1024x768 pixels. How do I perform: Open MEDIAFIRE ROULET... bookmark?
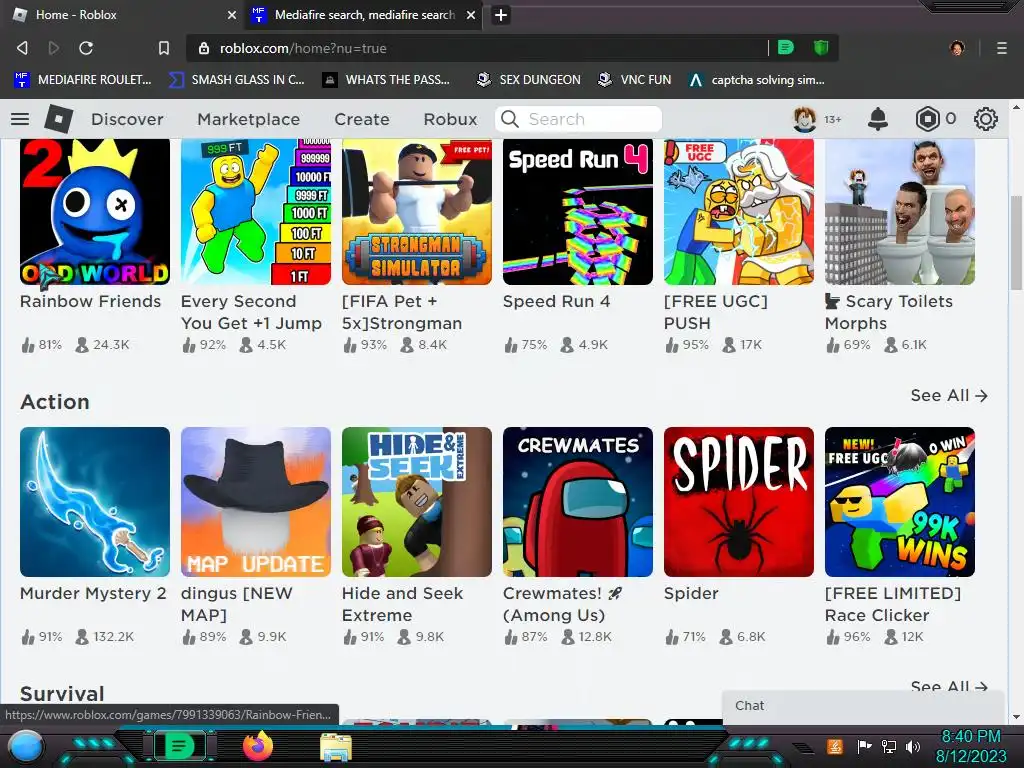click(82, 80)
